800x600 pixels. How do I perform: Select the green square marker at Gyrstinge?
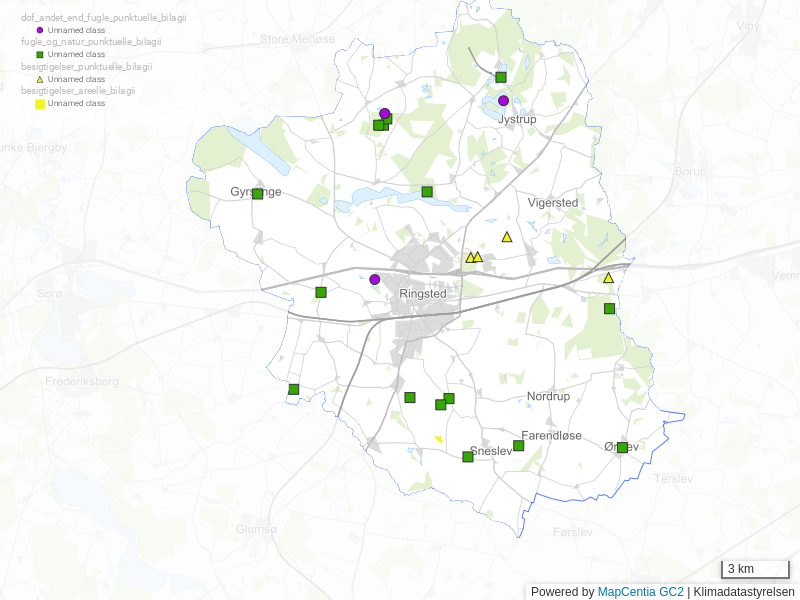coord(257,194)
